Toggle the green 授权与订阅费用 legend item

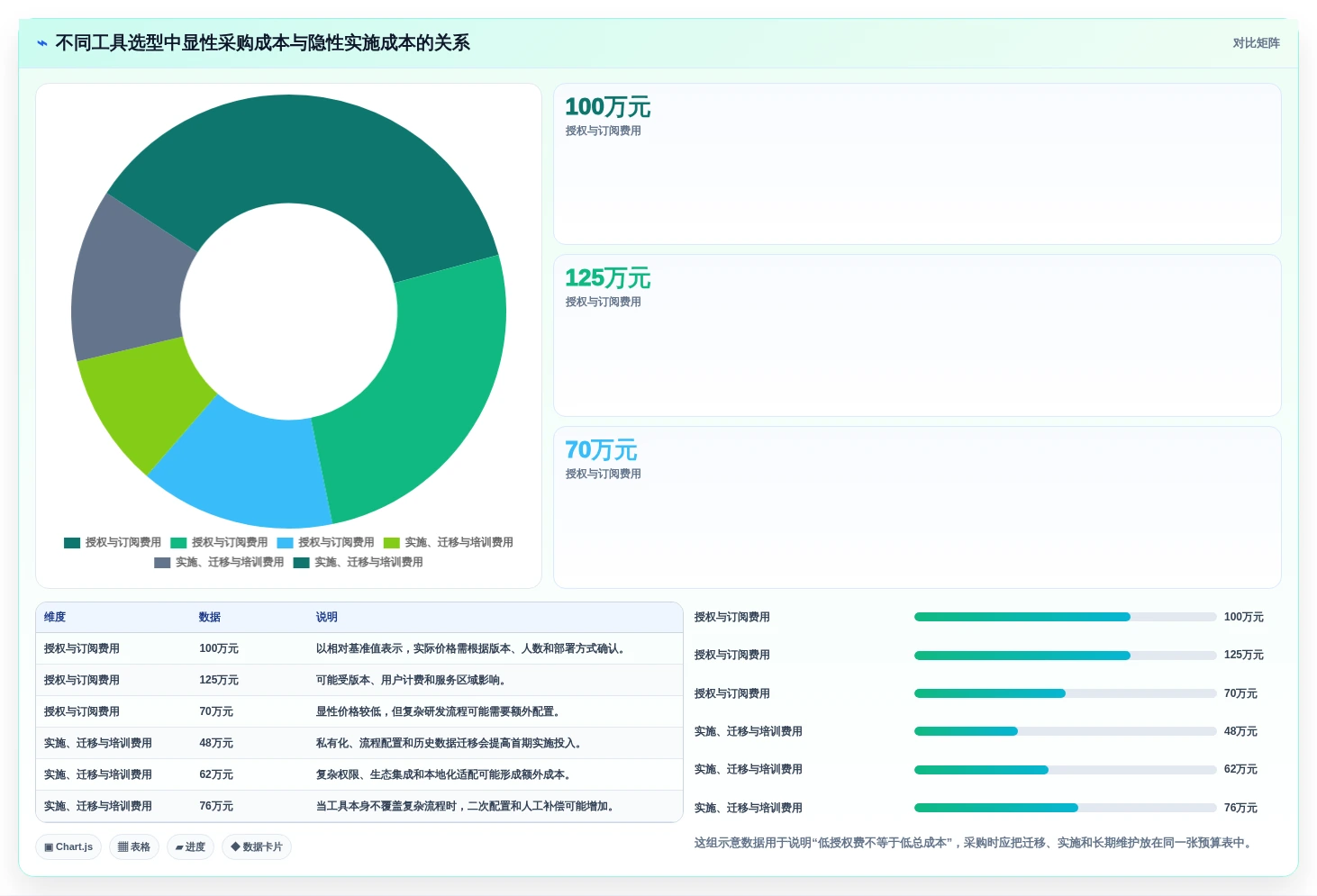click(x=219, y=543)
